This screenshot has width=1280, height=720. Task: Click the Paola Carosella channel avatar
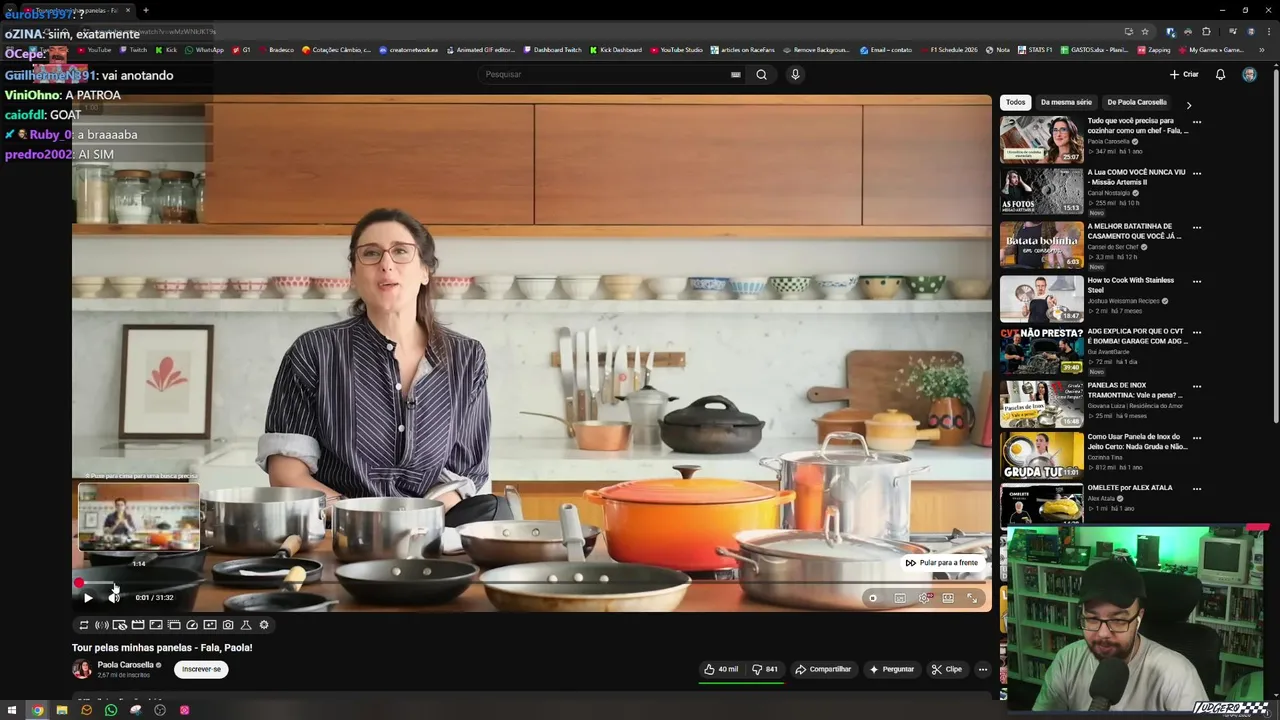click(x=82, y=669)
